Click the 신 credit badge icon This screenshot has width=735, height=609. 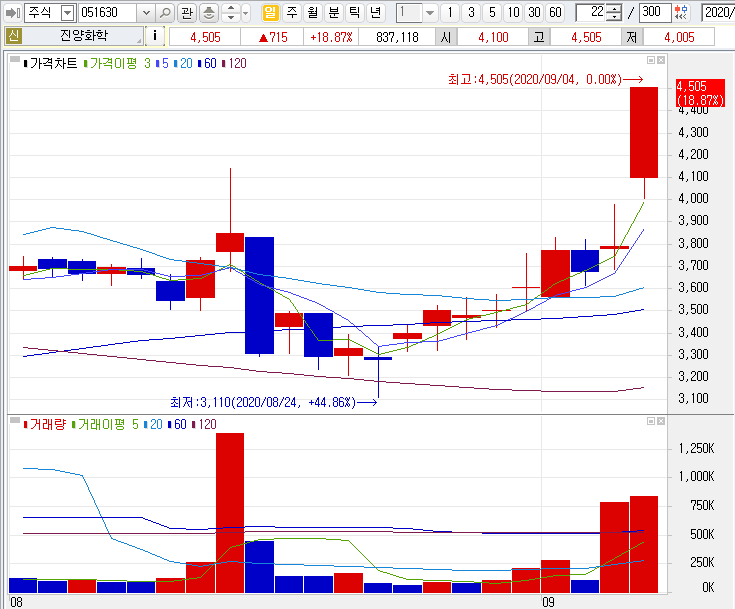(x=13, y=36)
